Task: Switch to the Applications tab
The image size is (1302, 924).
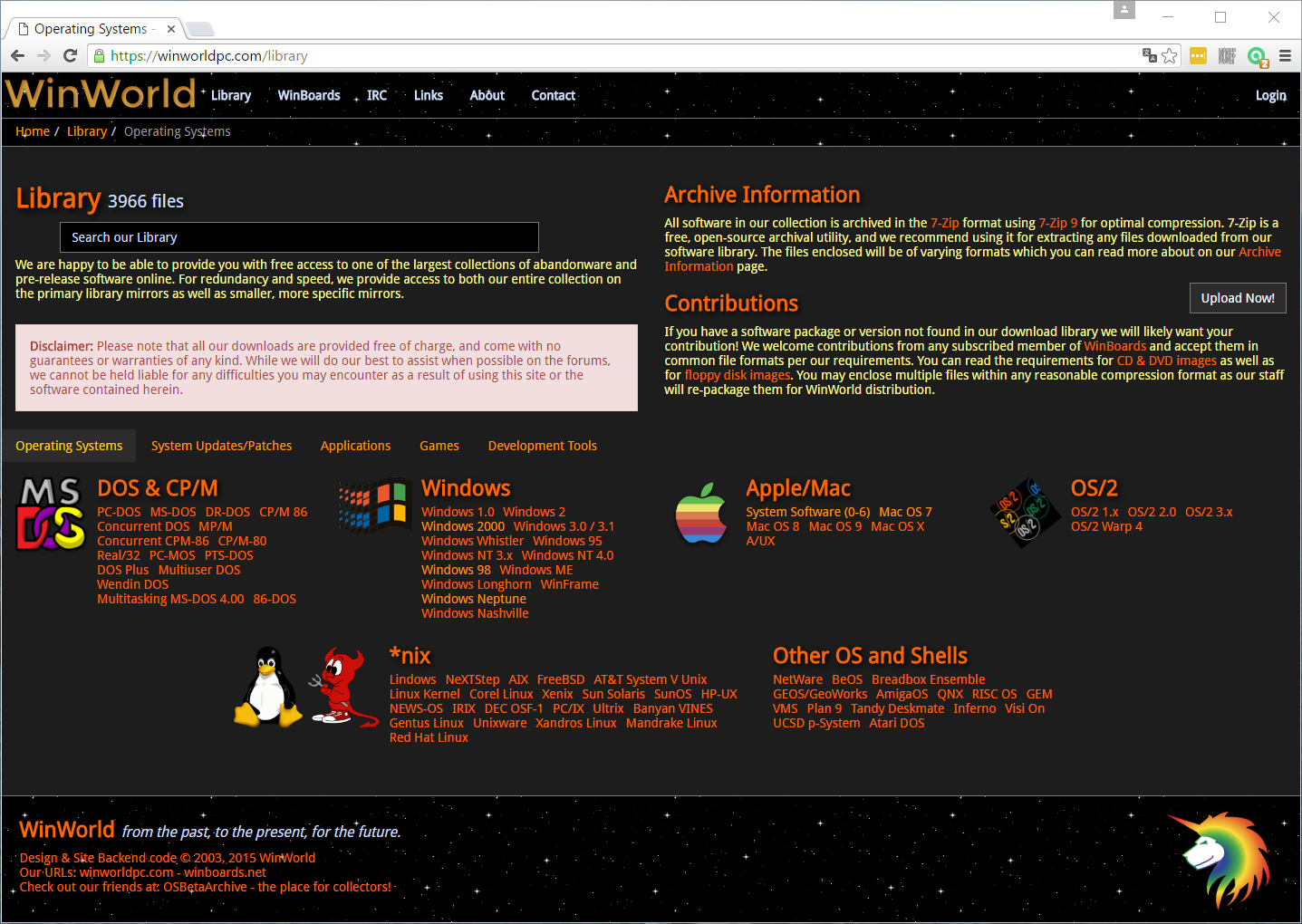Action: click(355, 445)
